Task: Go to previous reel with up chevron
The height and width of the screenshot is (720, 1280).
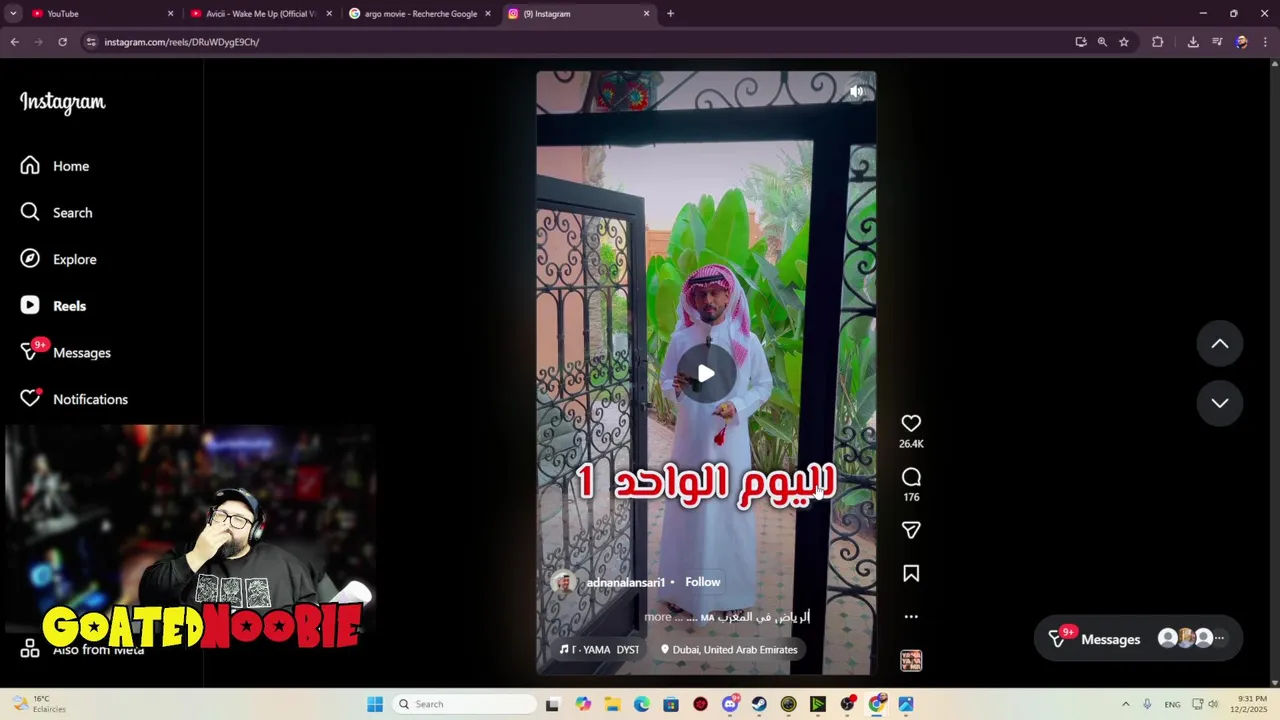Action: tap(1220, 344)
